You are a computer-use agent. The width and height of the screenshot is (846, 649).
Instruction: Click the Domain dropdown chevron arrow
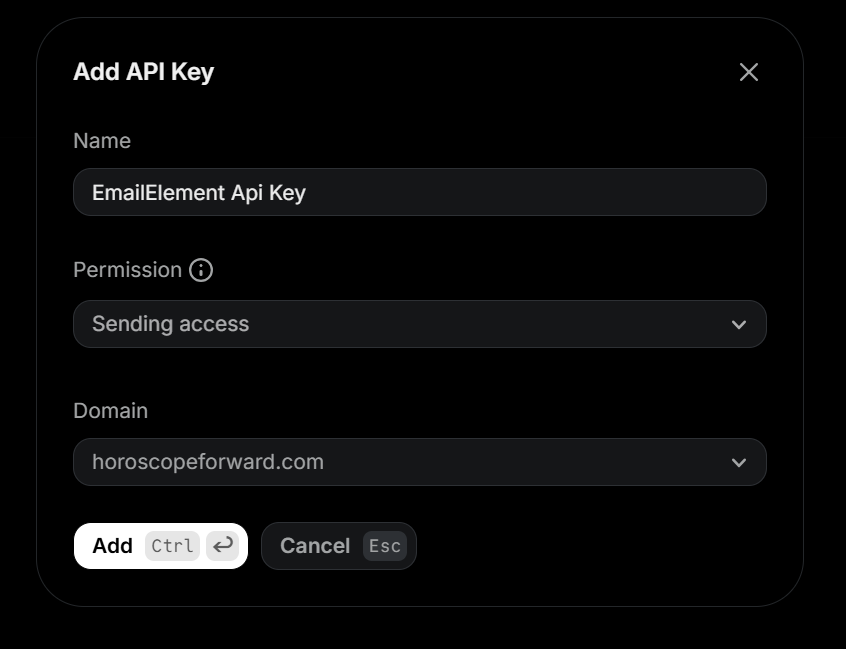click(x=739, y=462)
